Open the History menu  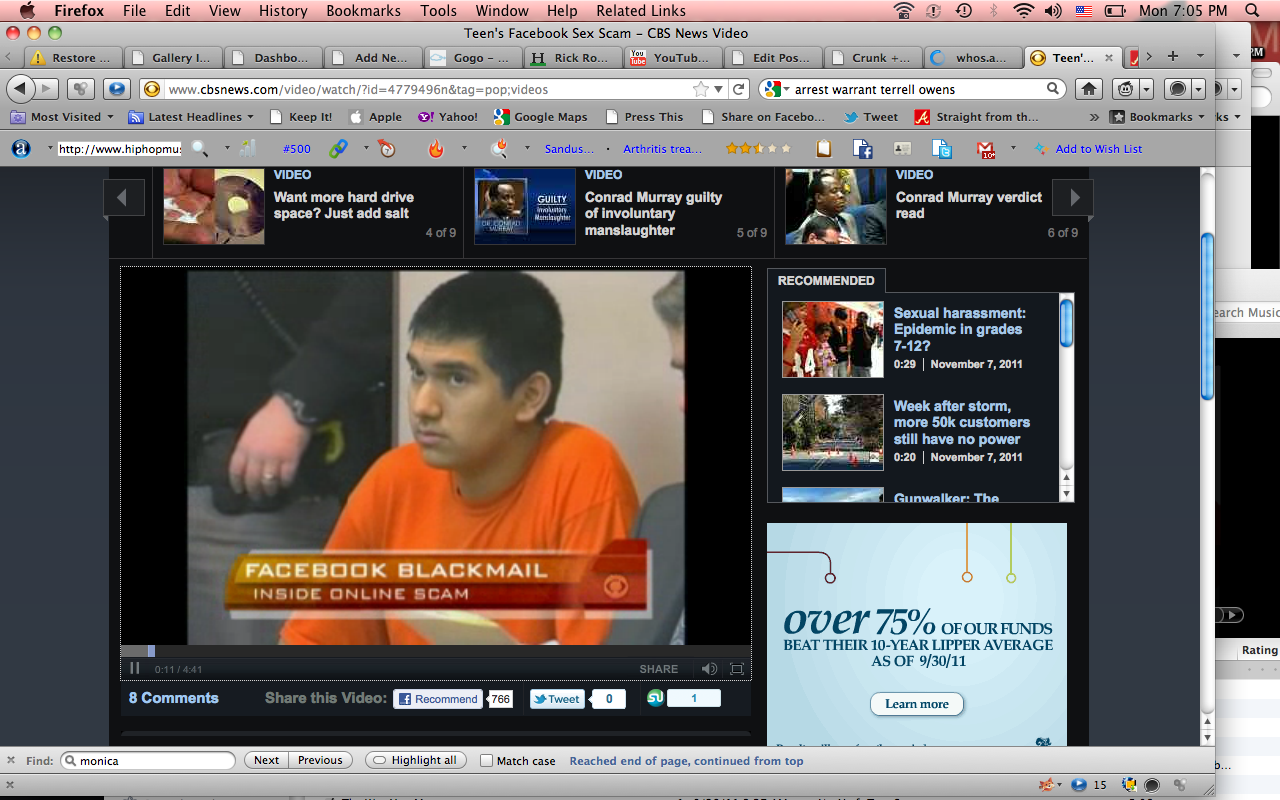(283, 11)
